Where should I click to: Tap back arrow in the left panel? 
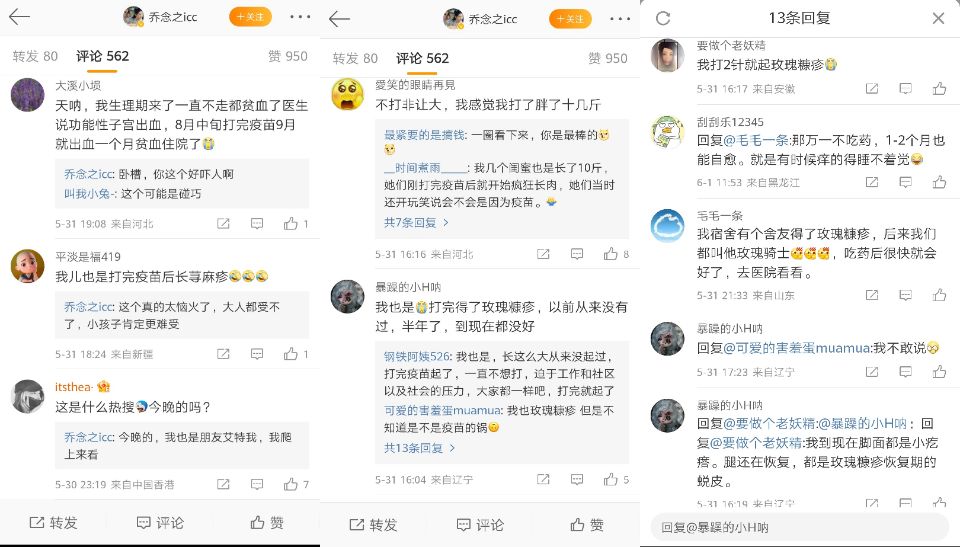click(20, 17)
